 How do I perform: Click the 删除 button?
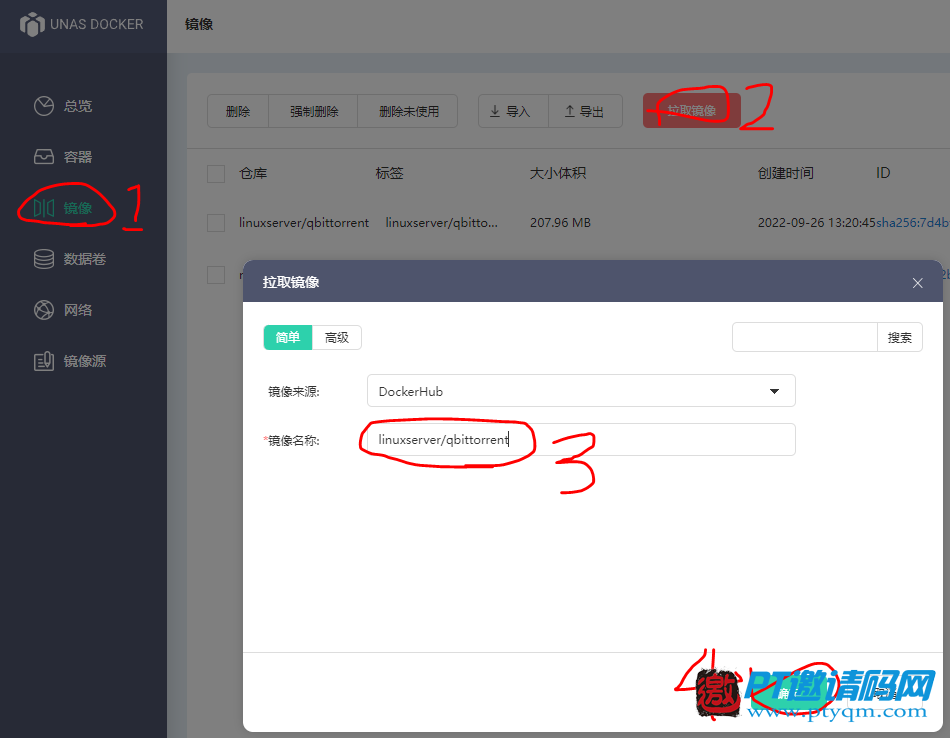pos(238,111)
